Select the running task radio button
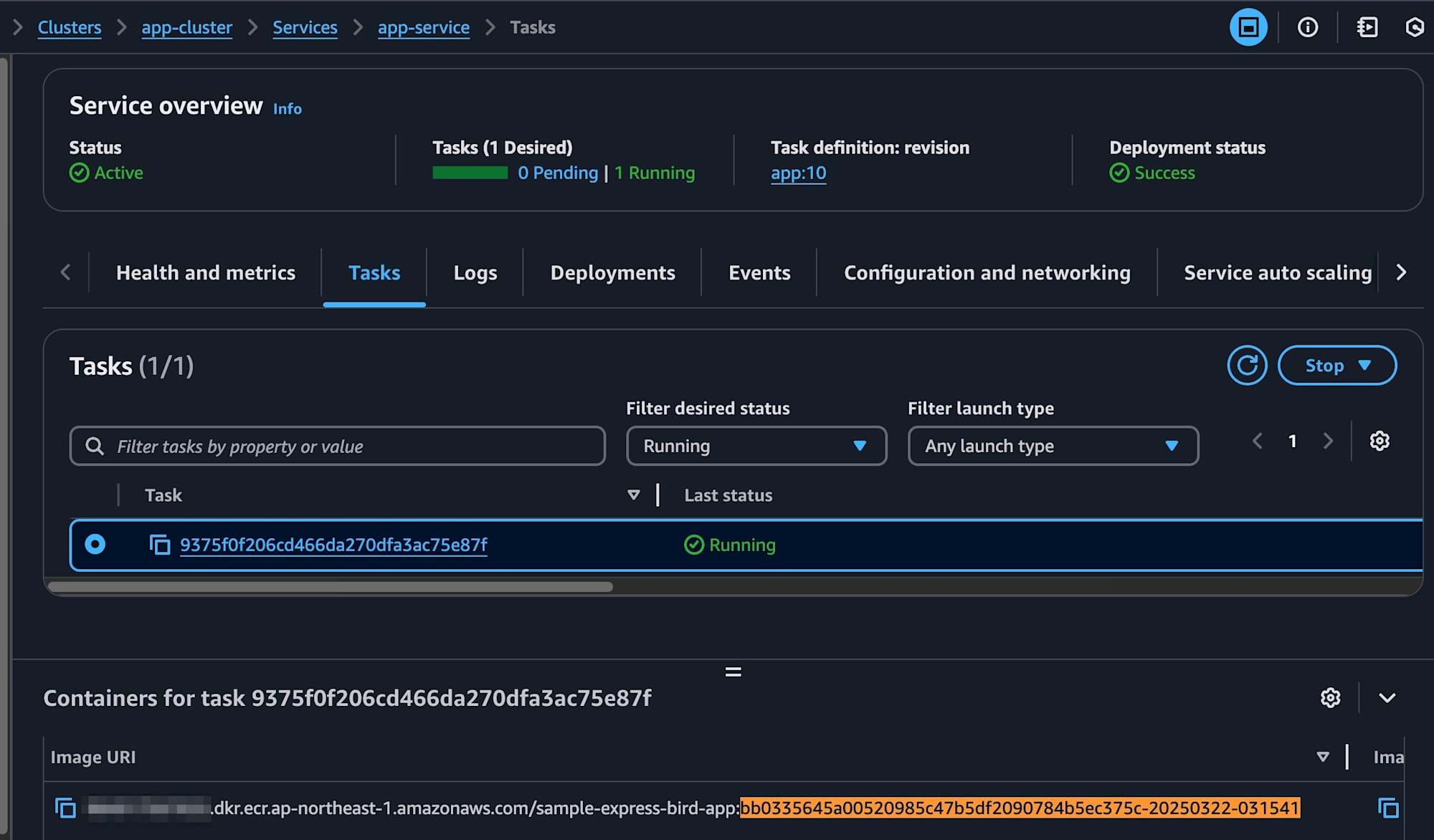1434x840 pixels. click(94, 544)
